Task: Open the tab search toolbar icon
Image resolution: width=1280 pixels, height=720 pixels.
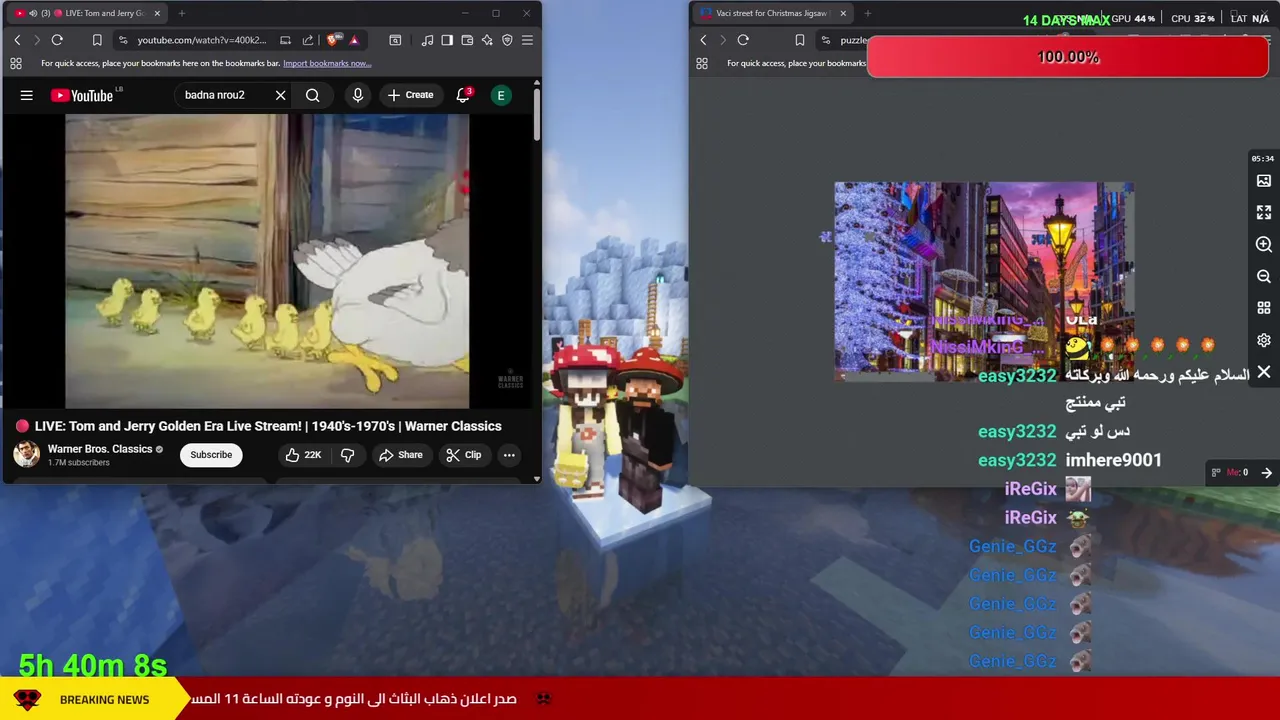Action: 395,40
